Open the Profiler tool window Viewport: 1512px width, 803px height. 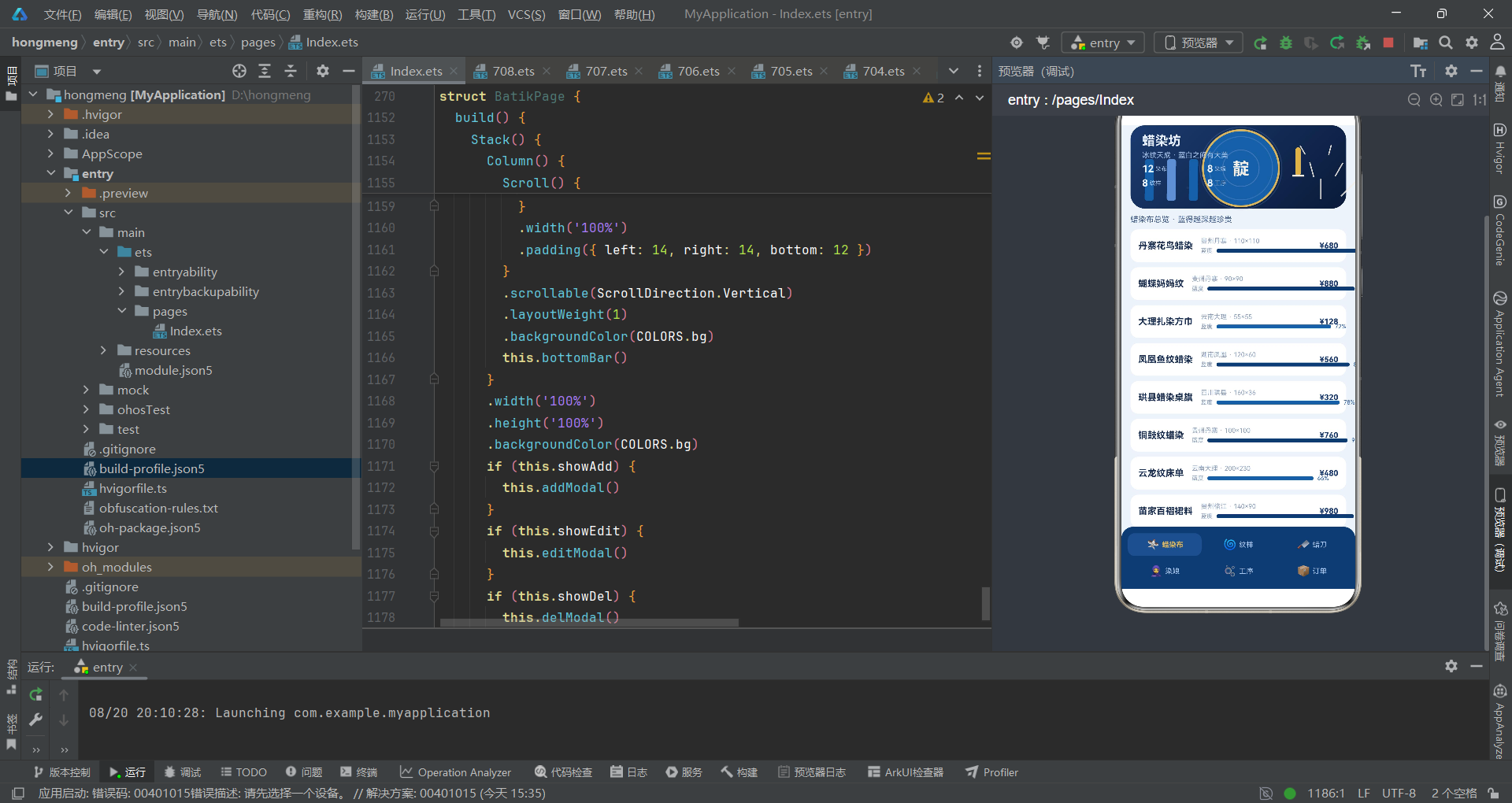click(992, 772)
